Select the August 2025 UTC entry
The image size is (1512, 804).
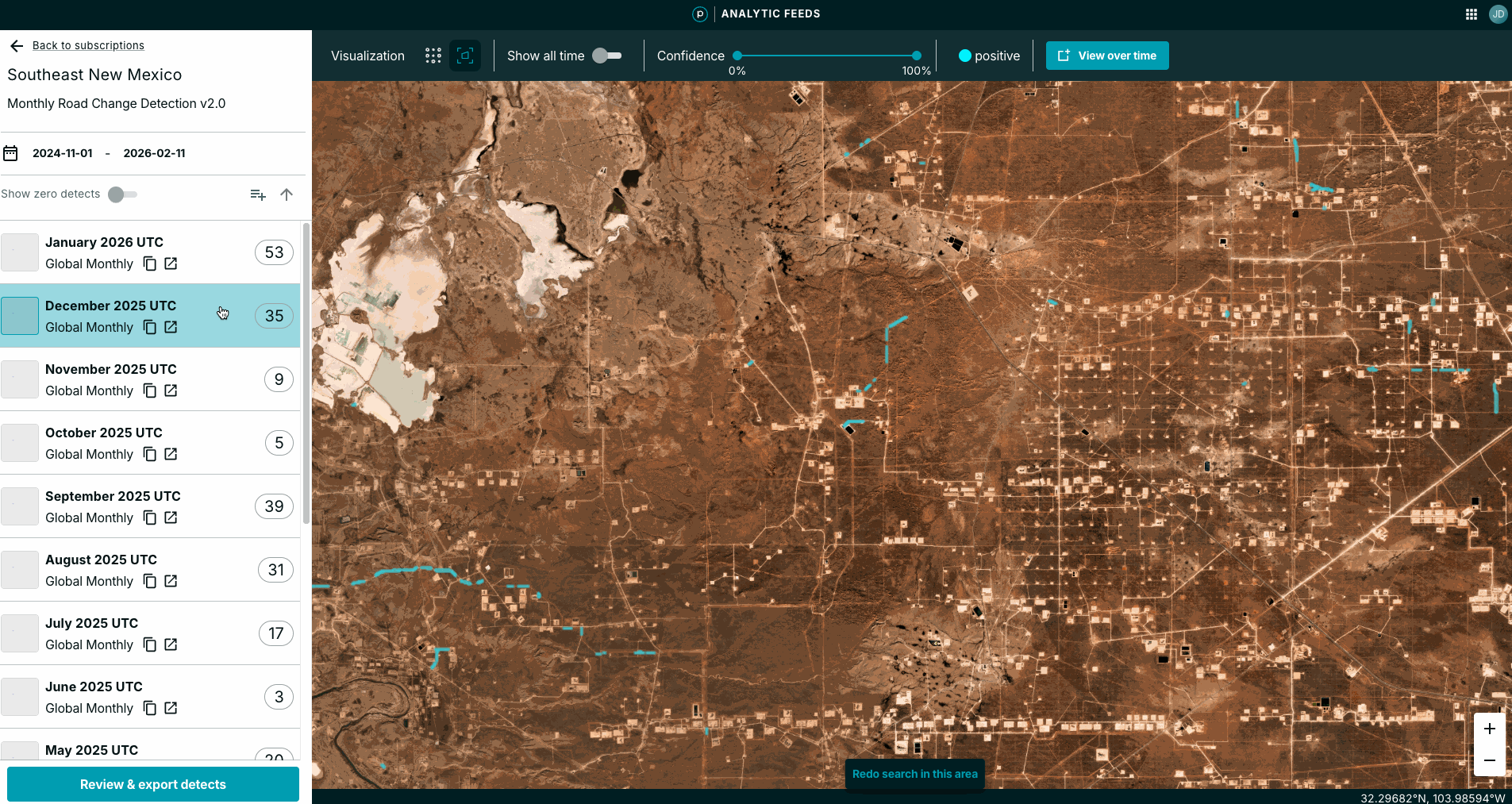pos(101,560)
